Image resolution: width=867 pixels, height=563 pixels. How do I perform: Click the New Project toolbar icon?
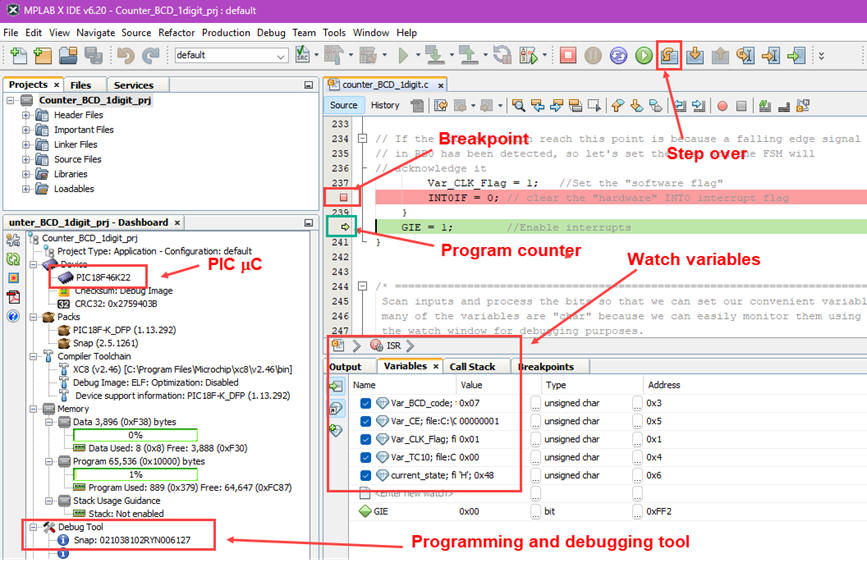[x=43, y=55]
